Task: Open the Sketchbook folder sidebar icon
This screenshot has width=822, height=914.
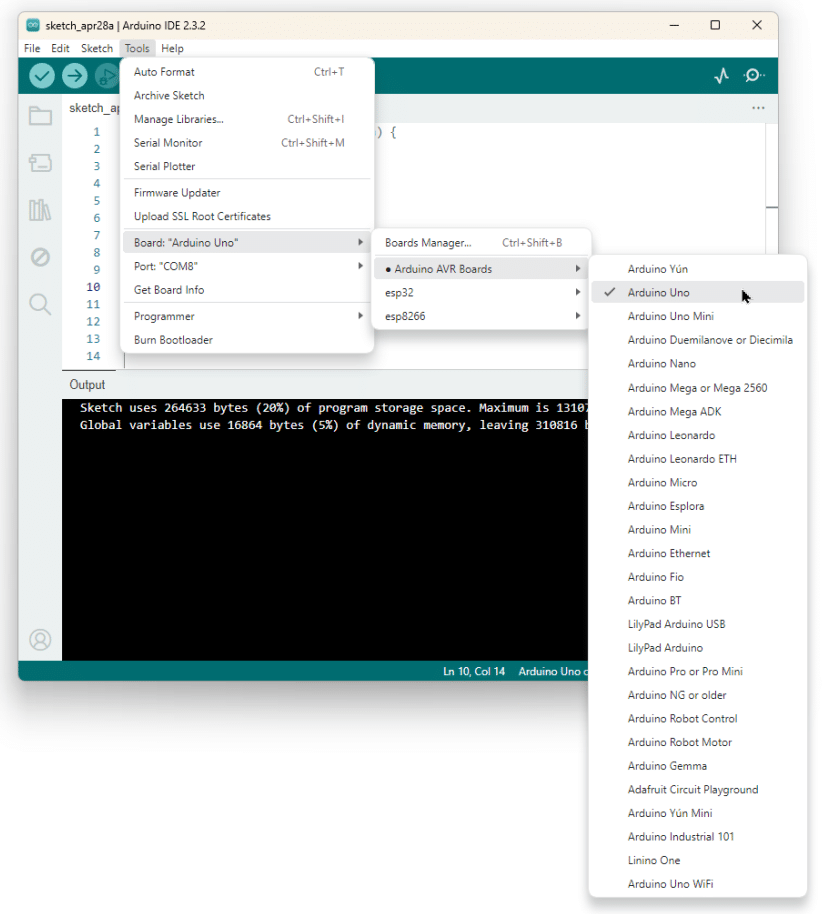Action: coord(40,116)
